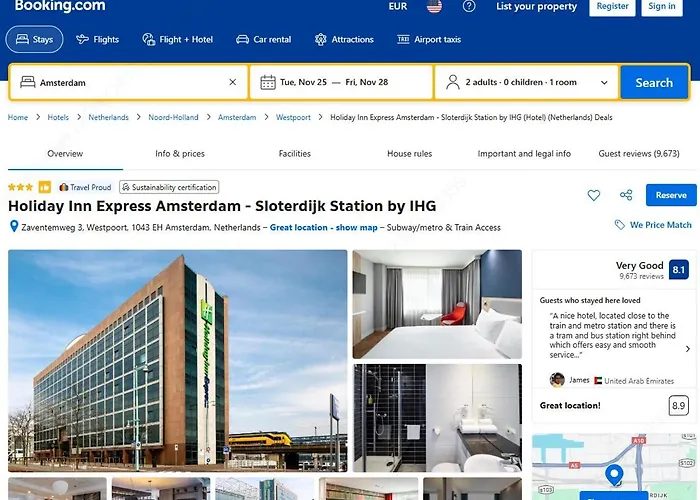Edit the Amsterdam destination field
700x500 pixels.
pyautogui.click(x=129, y=82)
